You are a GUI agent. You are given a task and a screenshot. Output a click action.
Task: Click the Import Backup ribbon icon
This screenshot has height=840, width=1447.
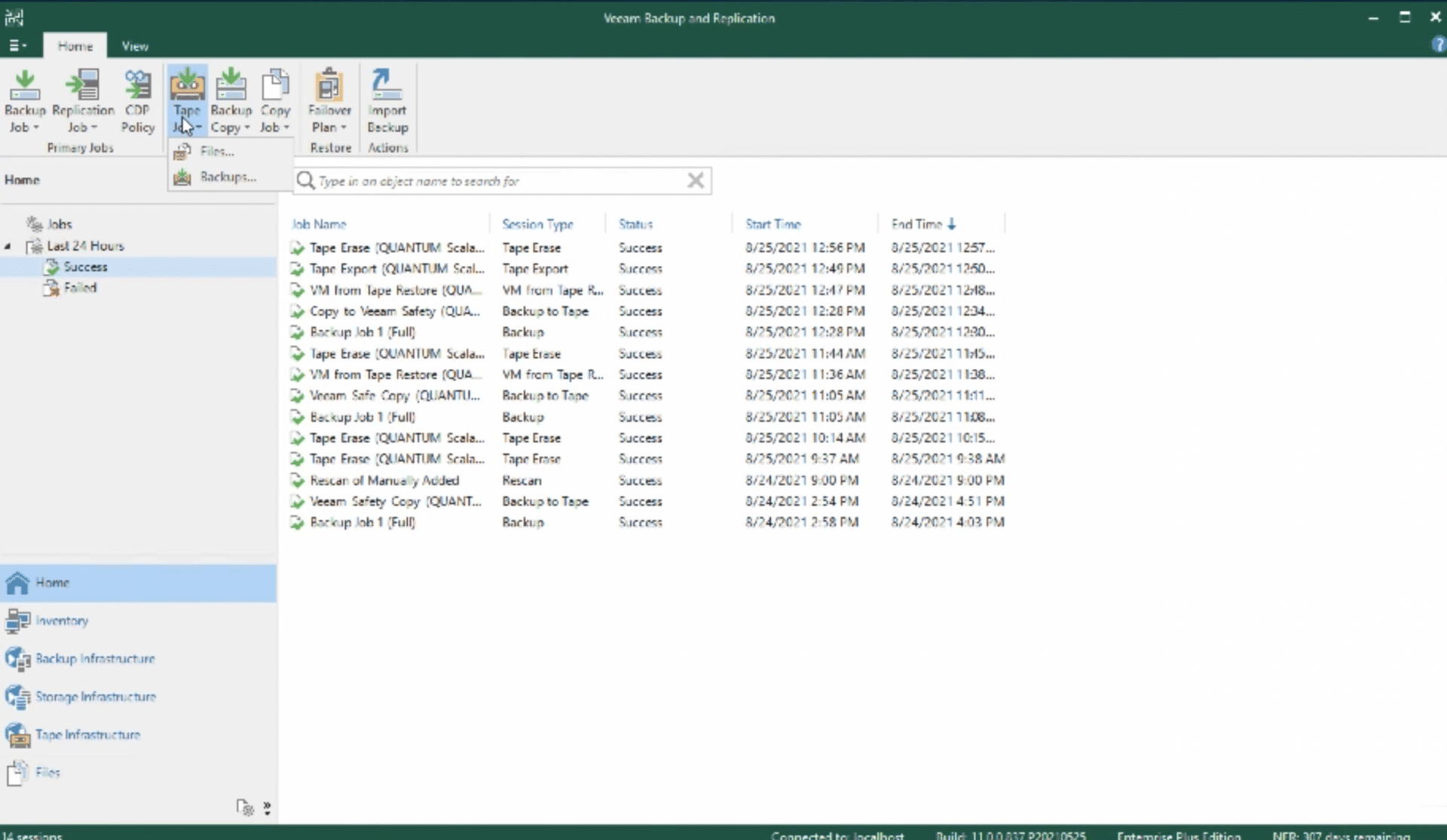387,85
